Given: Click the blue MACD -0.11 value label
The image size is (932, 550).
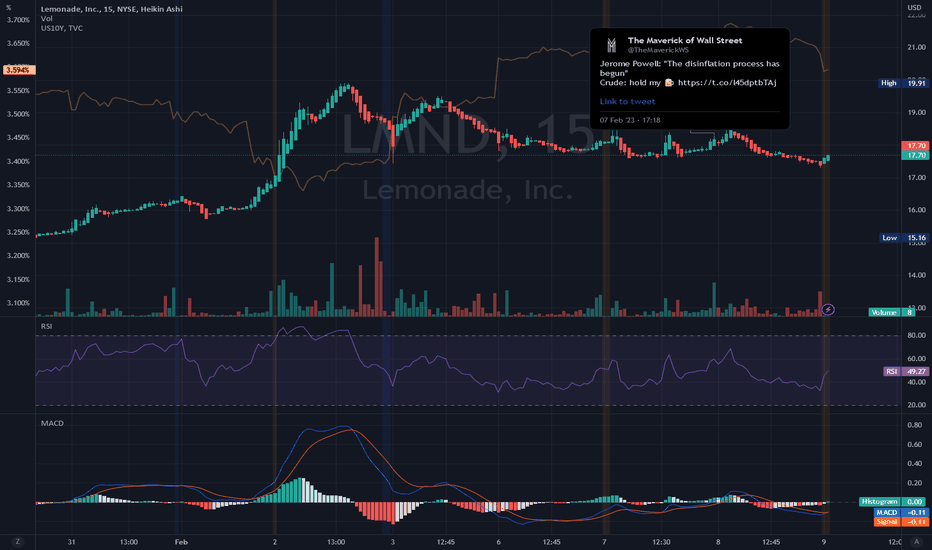Looking at the screenshot, I should [900, 513].
